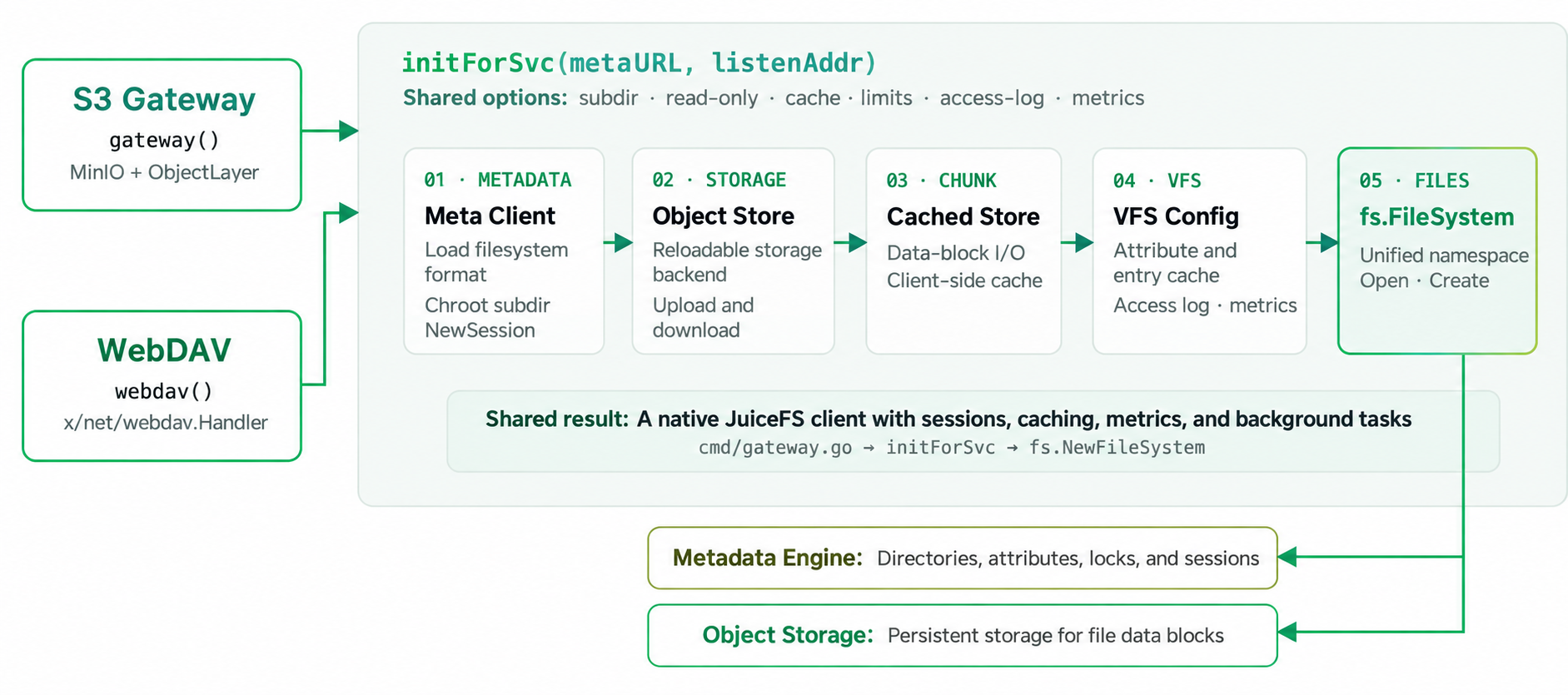Click the WebDAV box title
Viewport: 1568px width, 695px height.
click(x=164, y=350)
